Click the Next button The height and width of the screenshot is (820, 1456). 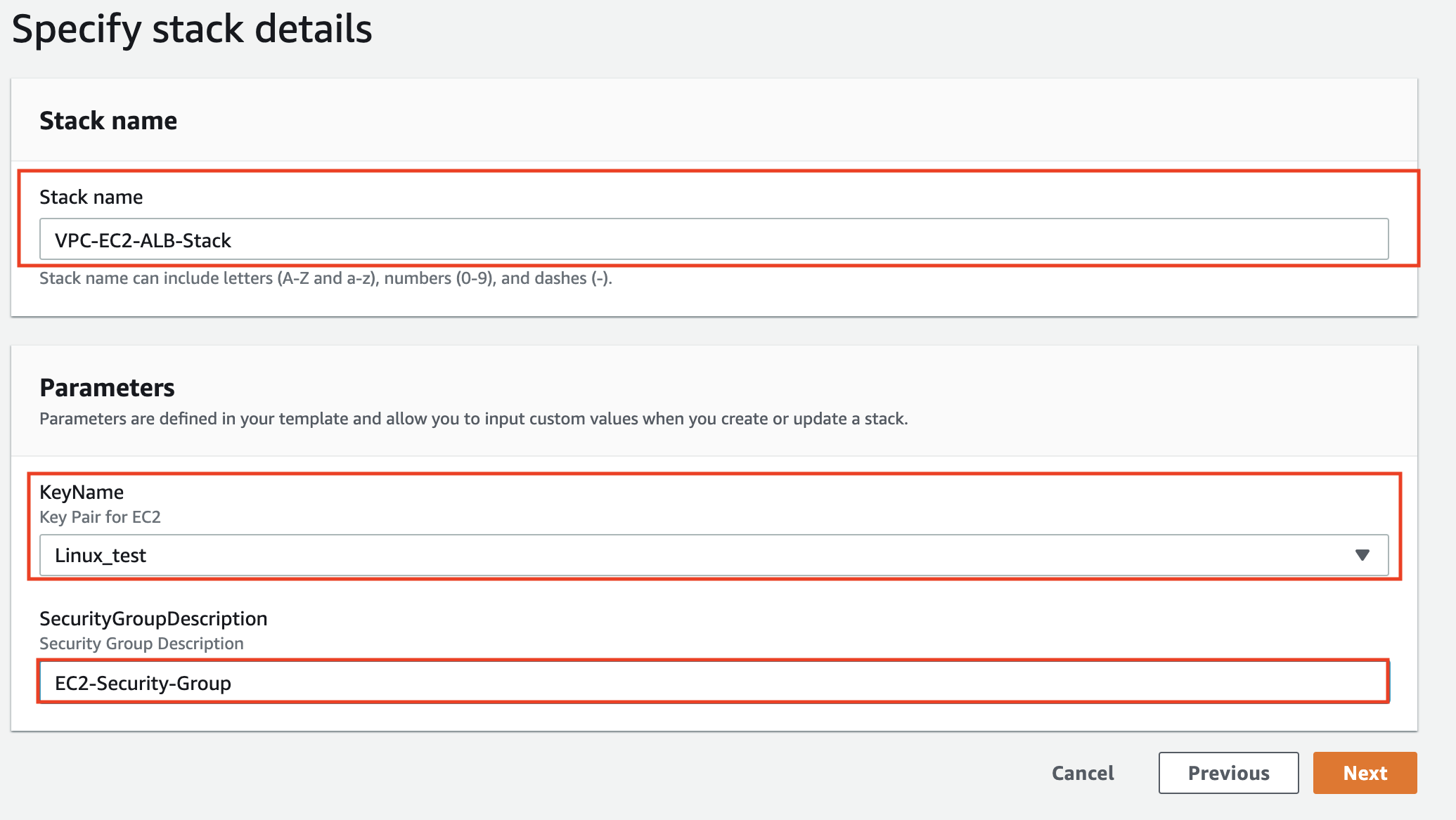tap(1364, 773)
